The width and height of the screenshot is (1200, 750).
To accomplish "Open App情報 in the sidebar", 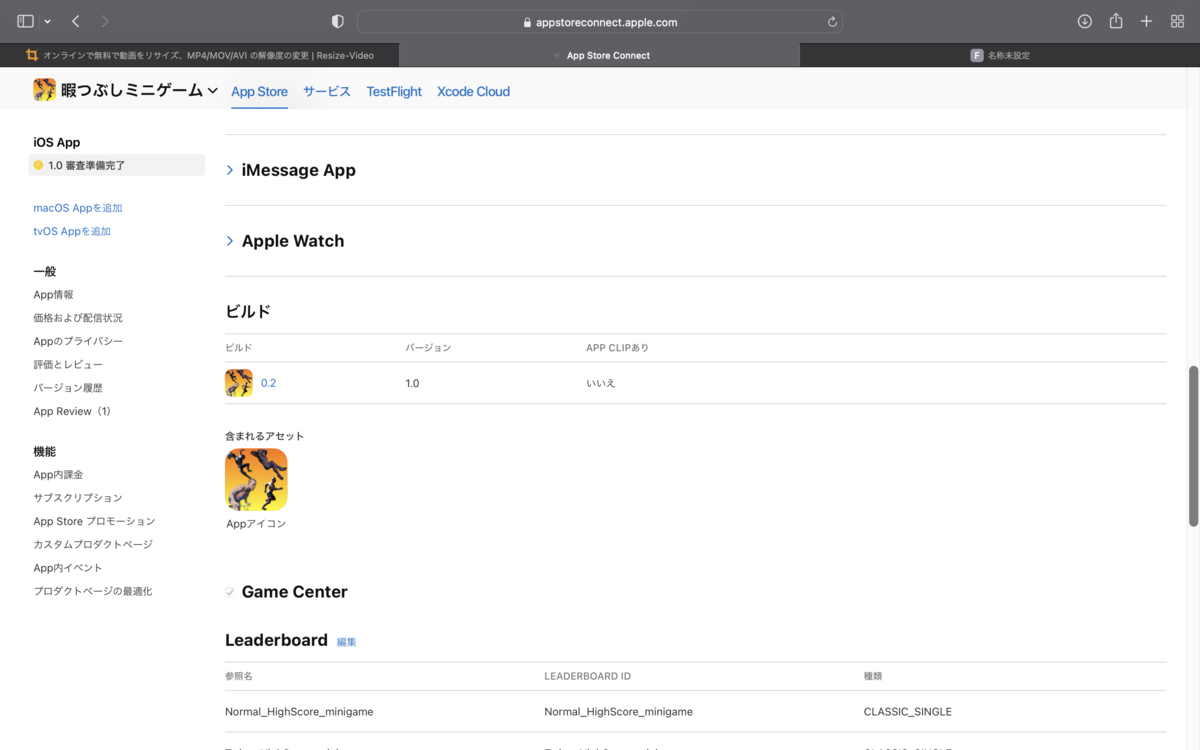I will pos(53,295).
